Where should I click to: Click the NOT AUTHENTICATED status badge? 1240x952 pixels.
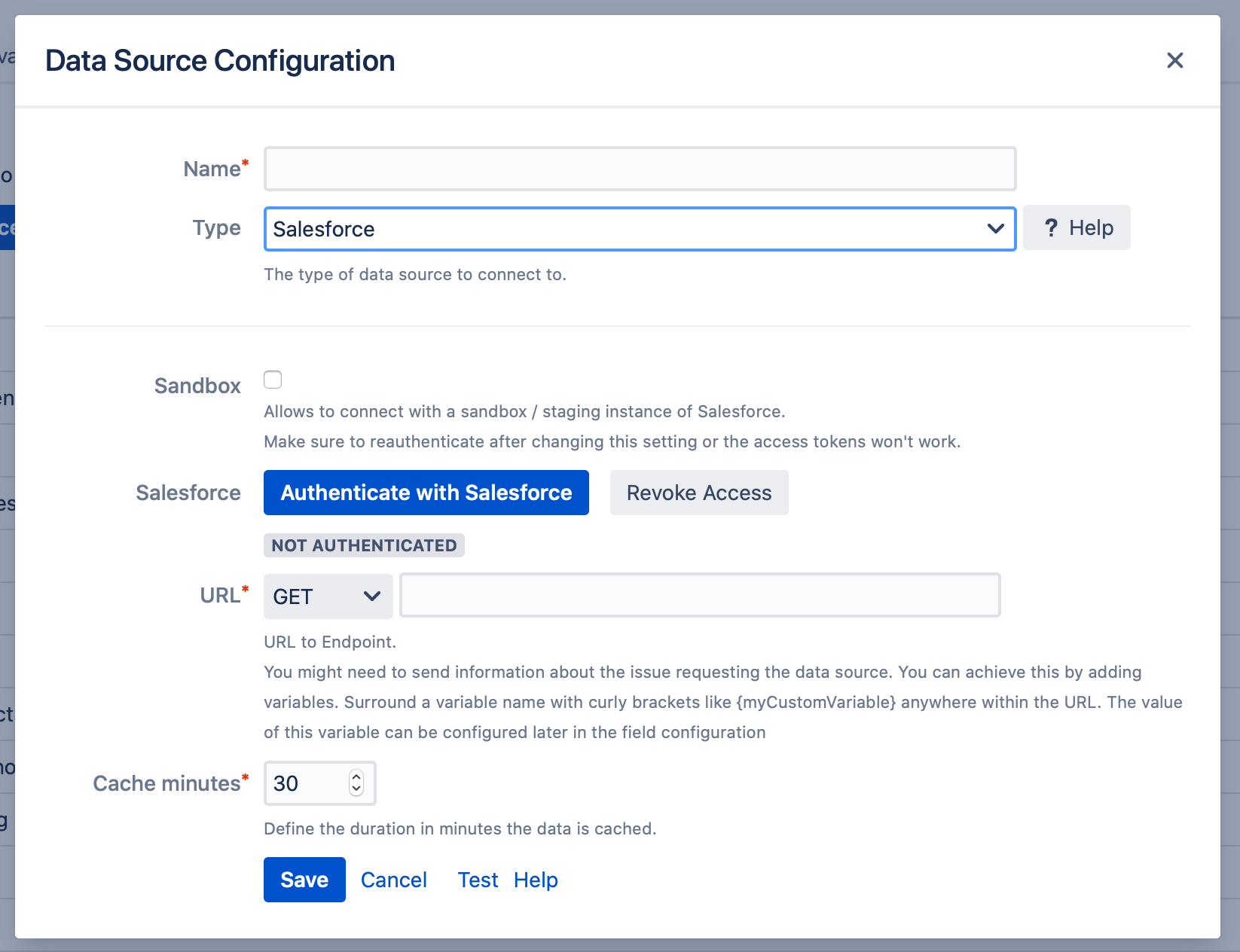364,545
